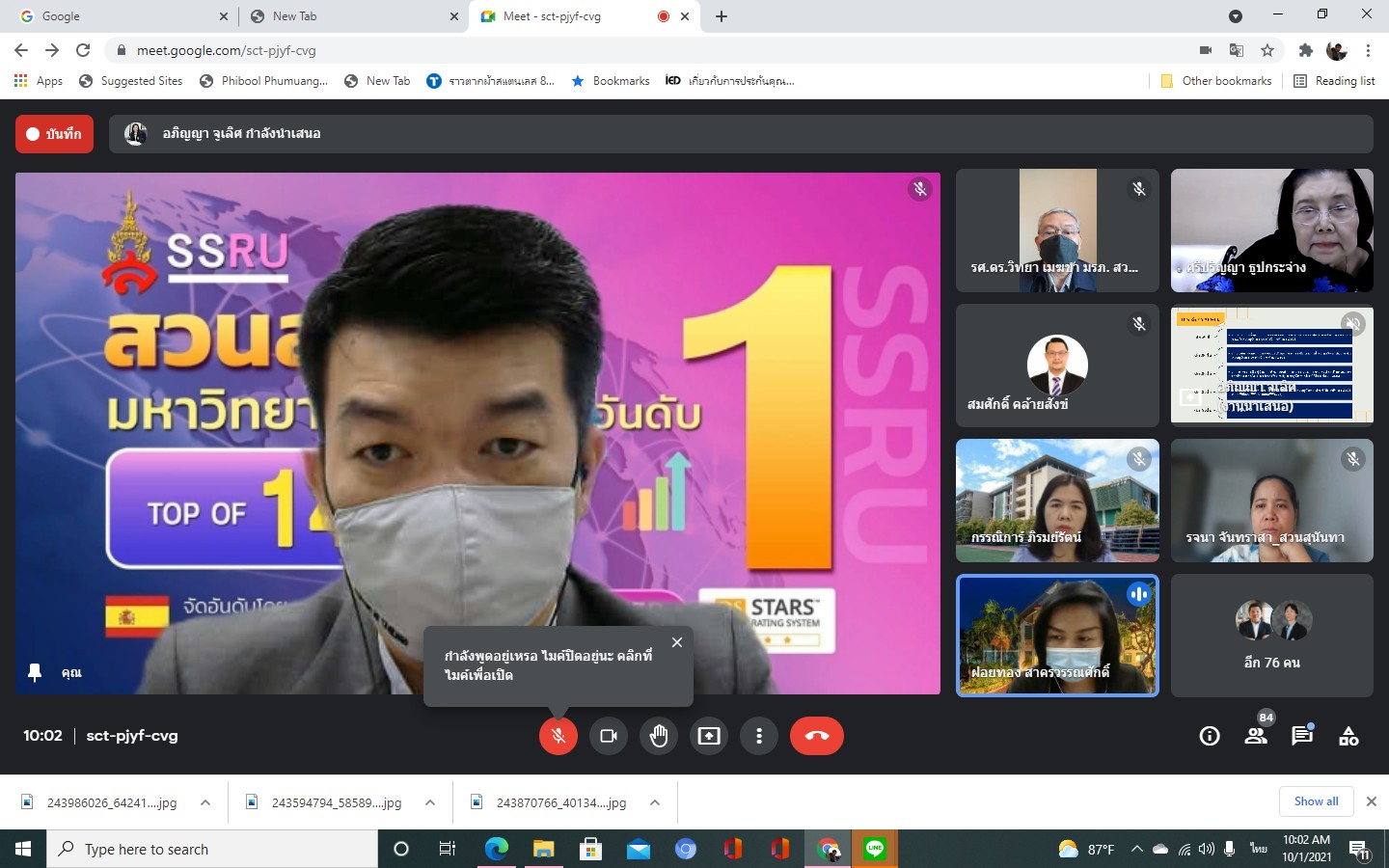
Task: Bookmark this page with star icon
Action: pos(1267,50)
